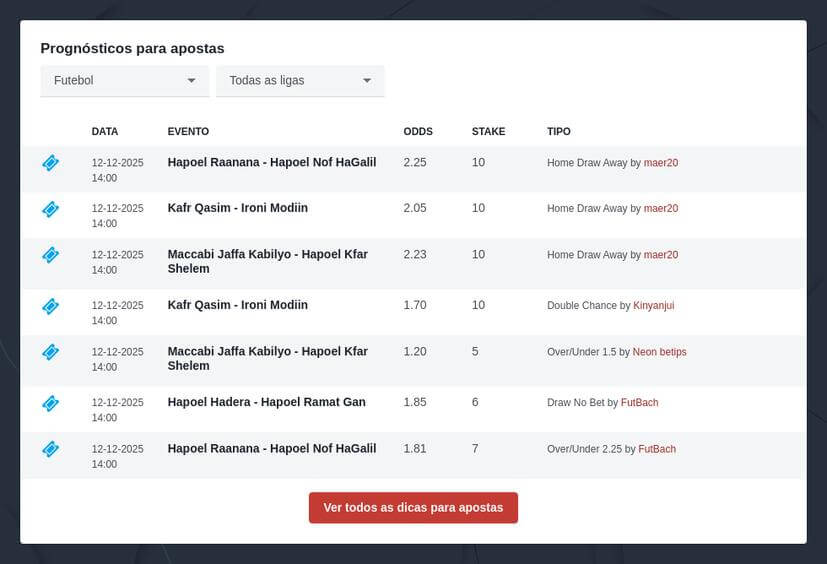Viewport: 827px width, 564px height.
Task: Click Ver todos as dicas para apostas button
Action: (x=413, y=508)
